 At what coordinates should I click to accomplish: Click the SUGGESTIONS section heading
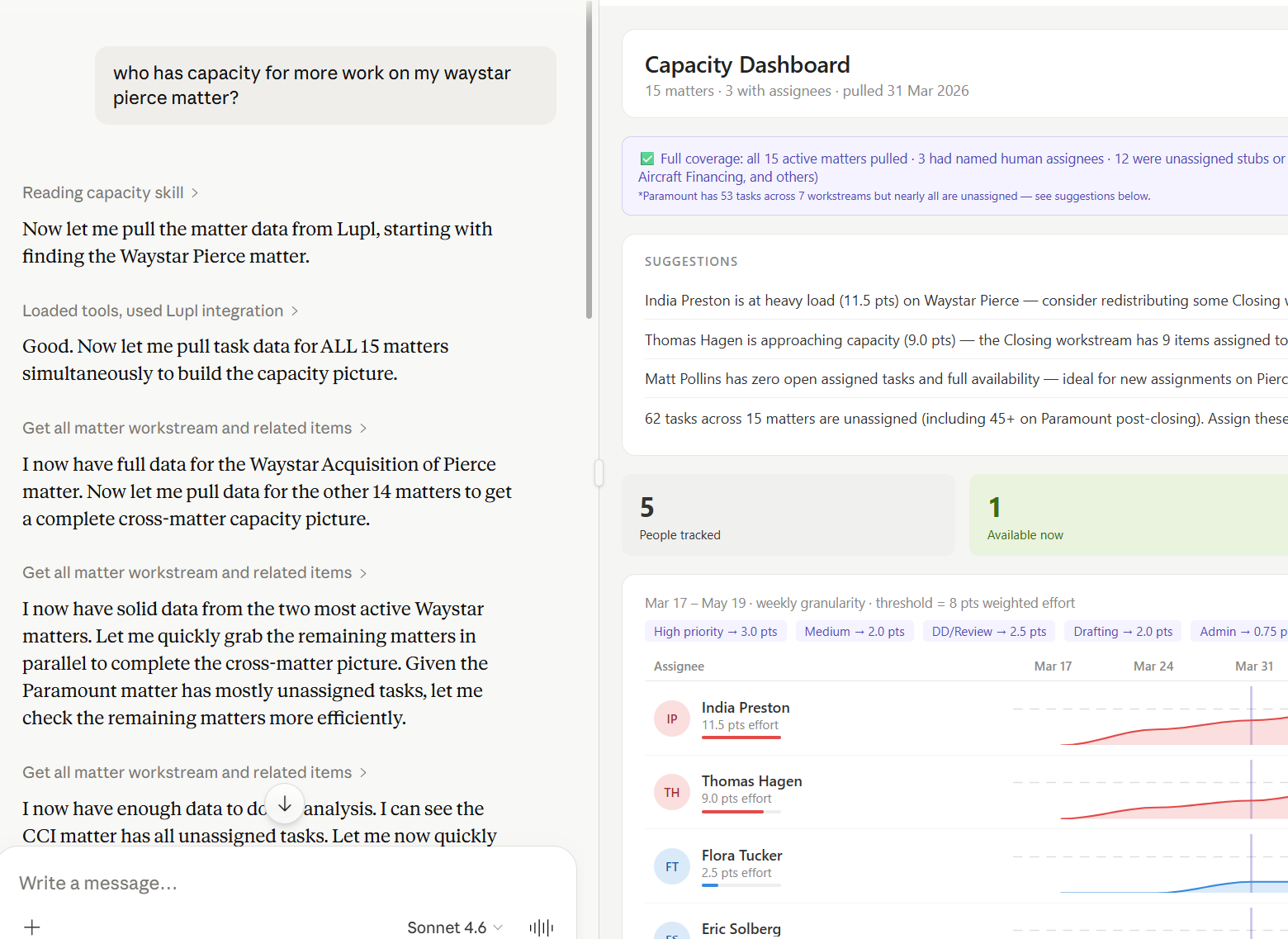tap(691, 261)
